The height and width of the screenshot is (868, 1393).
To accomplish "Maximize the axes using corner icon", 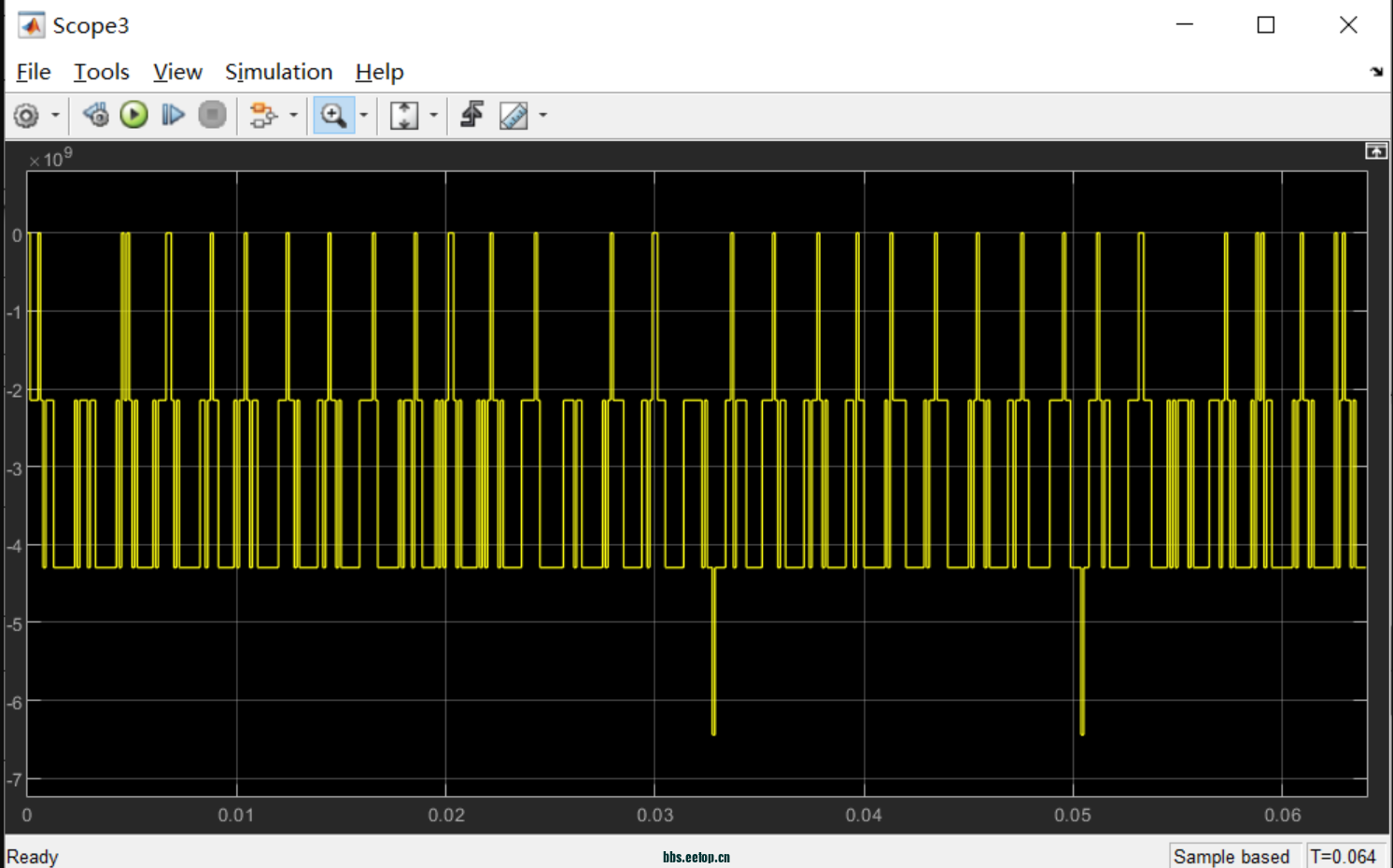I will [1376, 151].
